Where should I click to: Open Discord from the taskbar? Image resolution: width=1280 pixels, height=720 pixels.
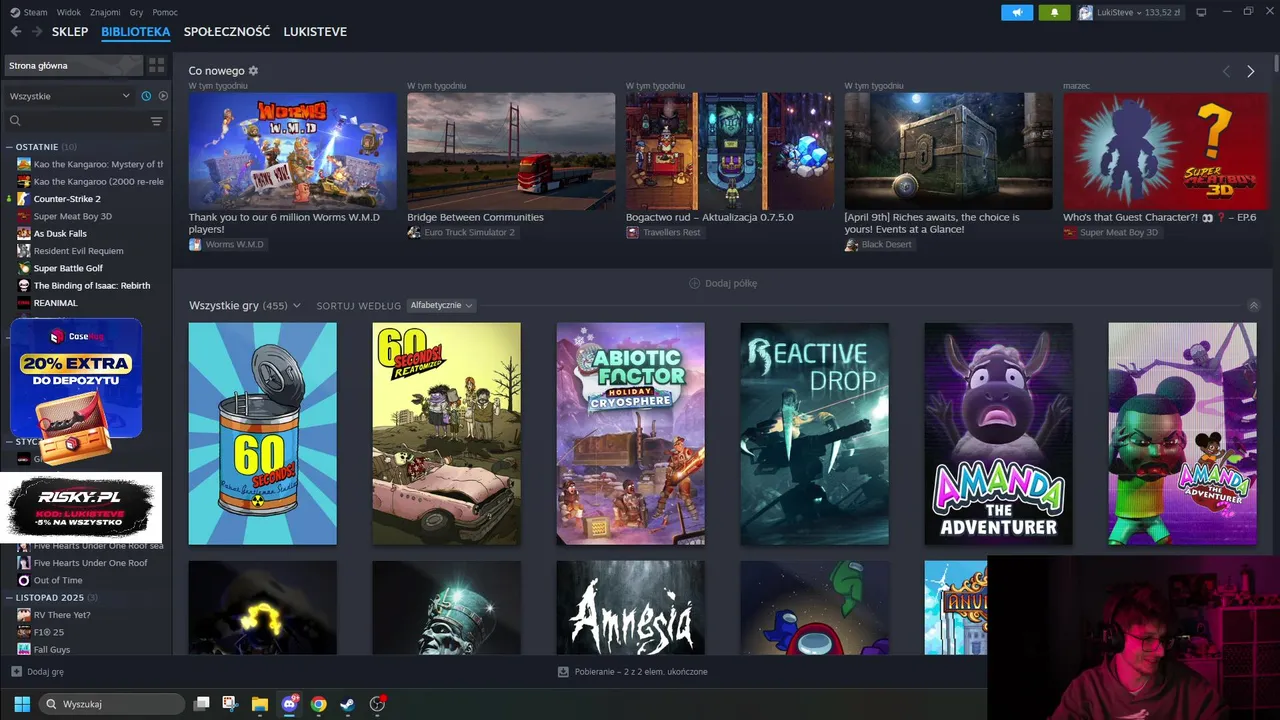point(290,704)
